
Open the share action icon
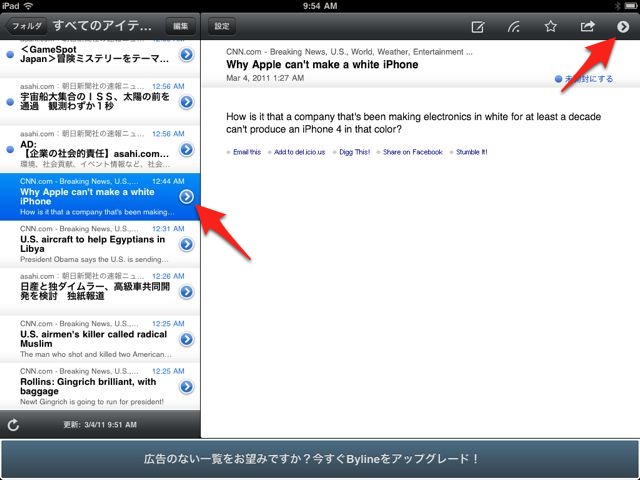(587, 27)
